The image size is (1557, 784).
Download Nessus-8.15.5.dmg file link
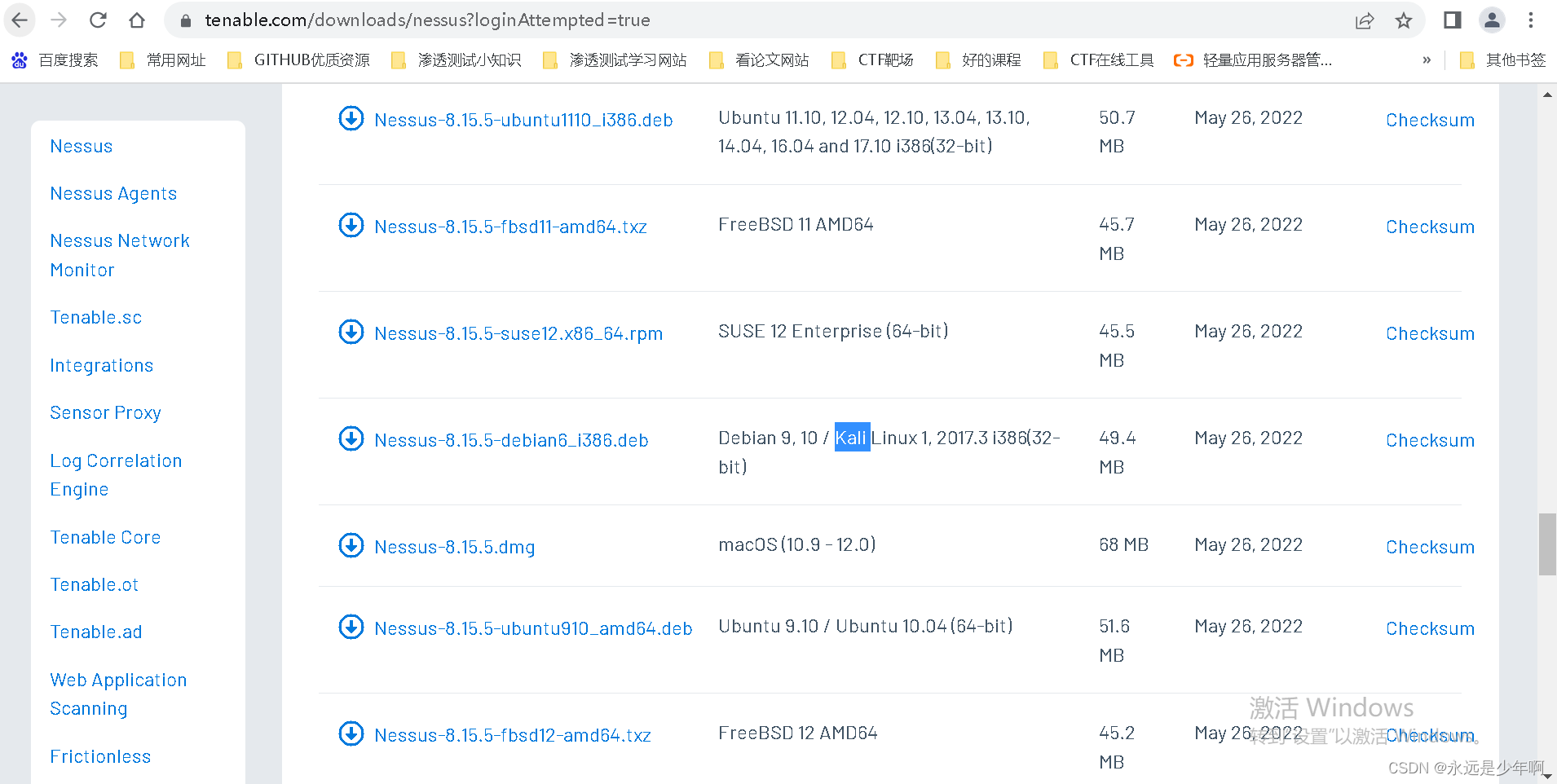pyautogui.click(x=455, y=548)
